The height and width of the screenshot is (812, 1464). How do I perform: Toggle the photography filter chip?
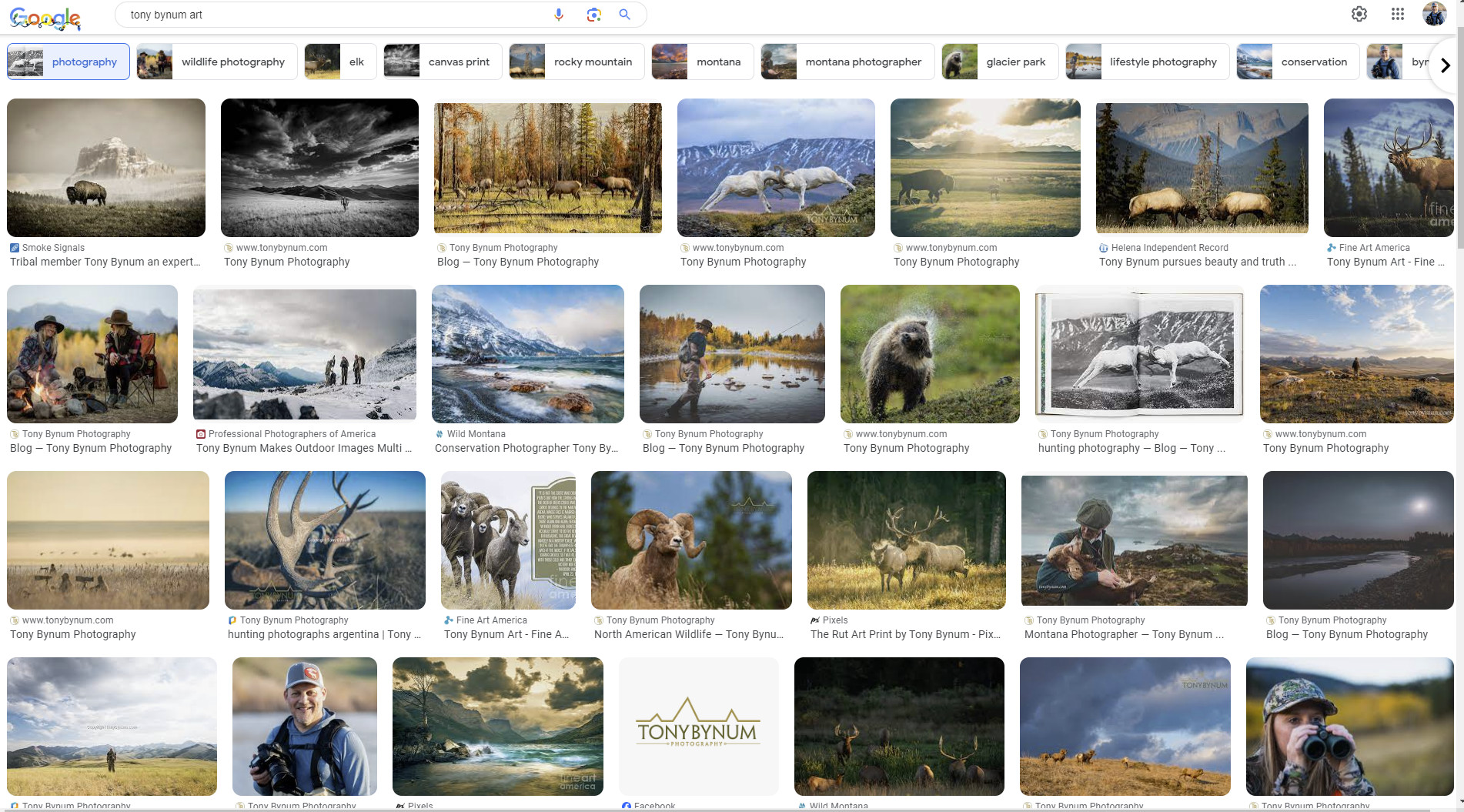(69, 62)
